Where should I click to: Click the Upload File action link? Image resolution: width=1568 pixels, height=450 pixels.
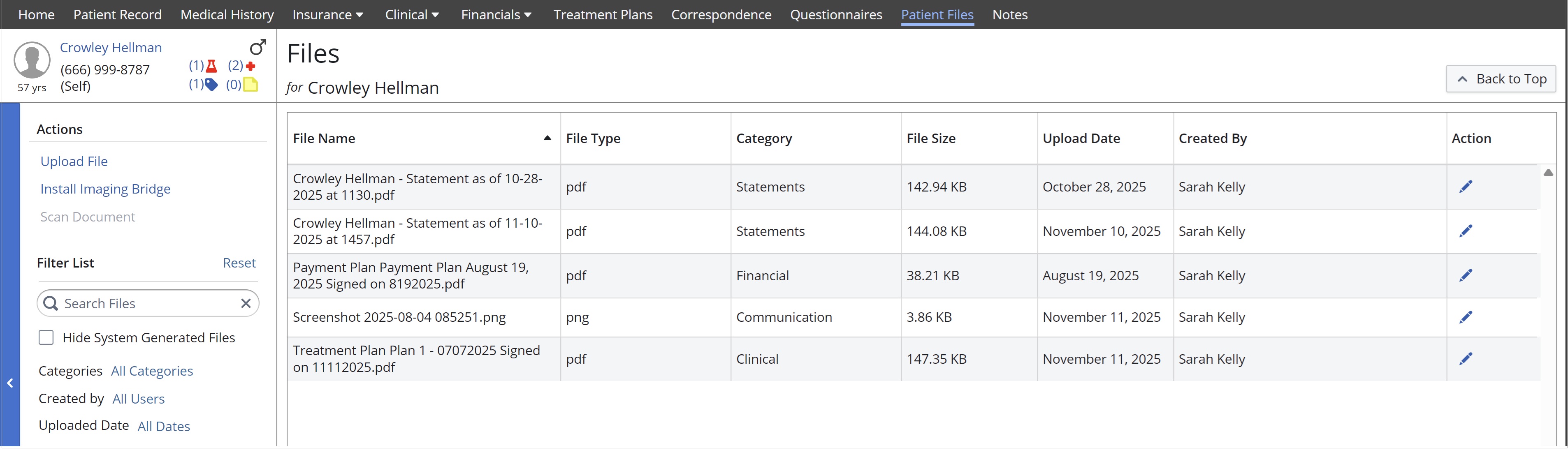click(x=74, y=161)
